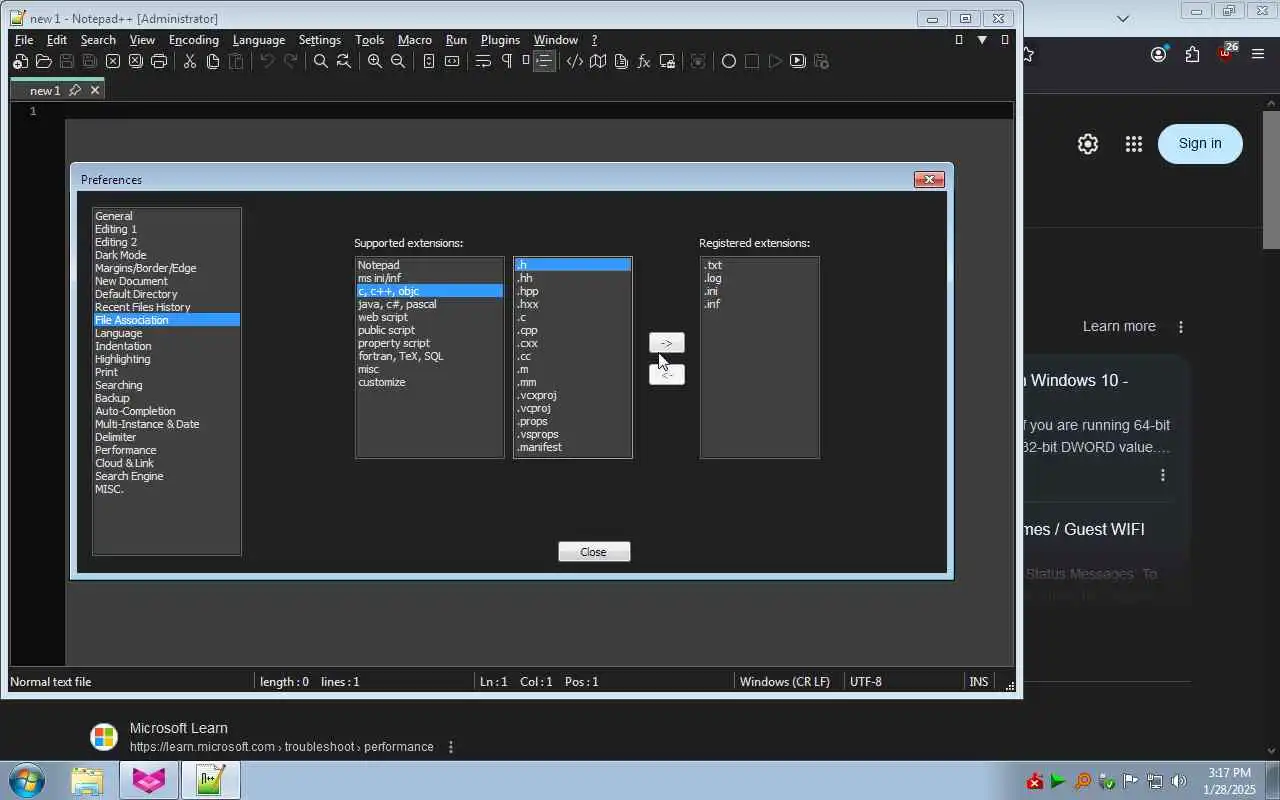Click the <- button to unregister extension
Image resolution: width=1280 pixels, height=800 pixels.
pos(667,374)
